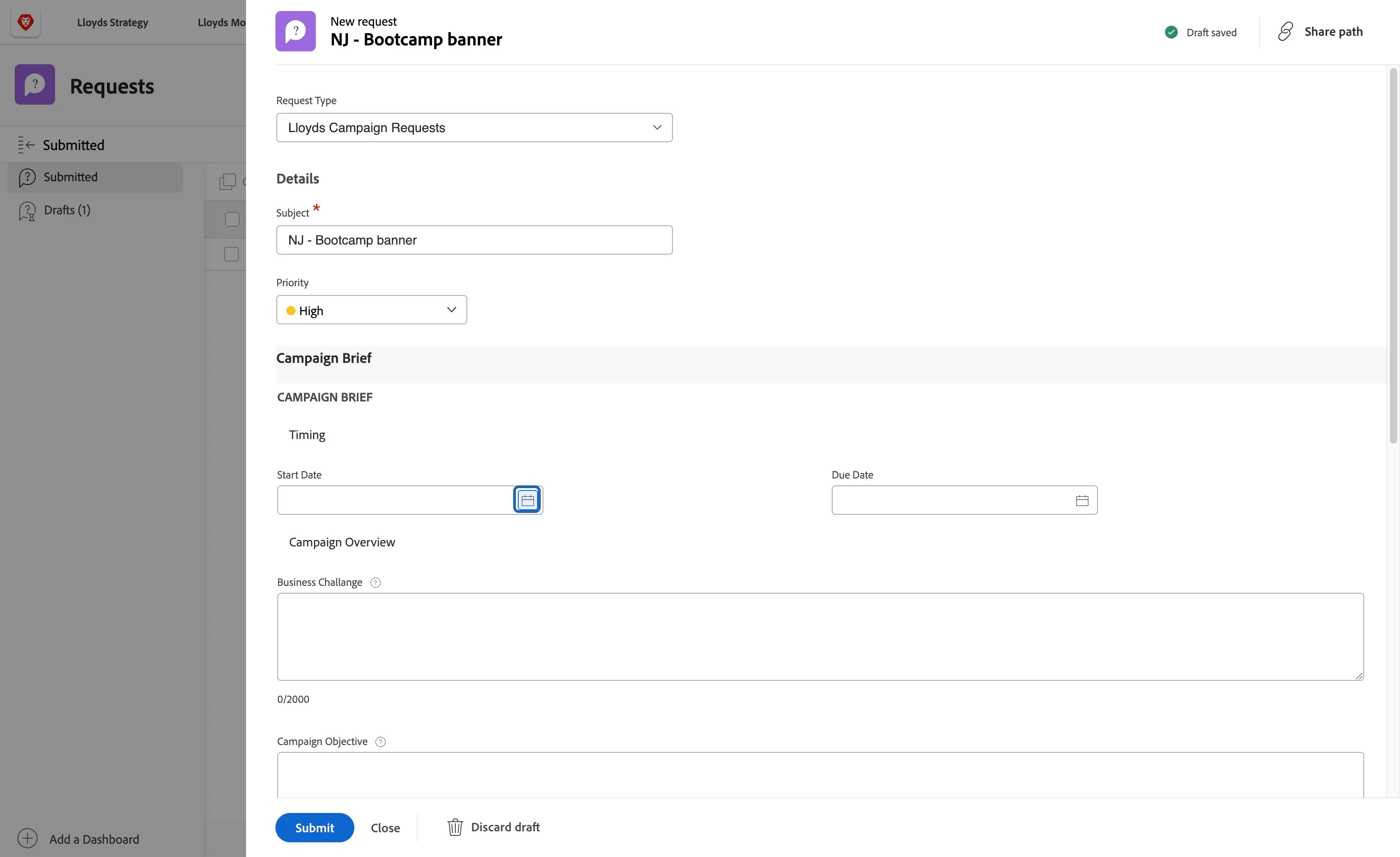
Task: Click into Business Challange text area
Action: 820,637
